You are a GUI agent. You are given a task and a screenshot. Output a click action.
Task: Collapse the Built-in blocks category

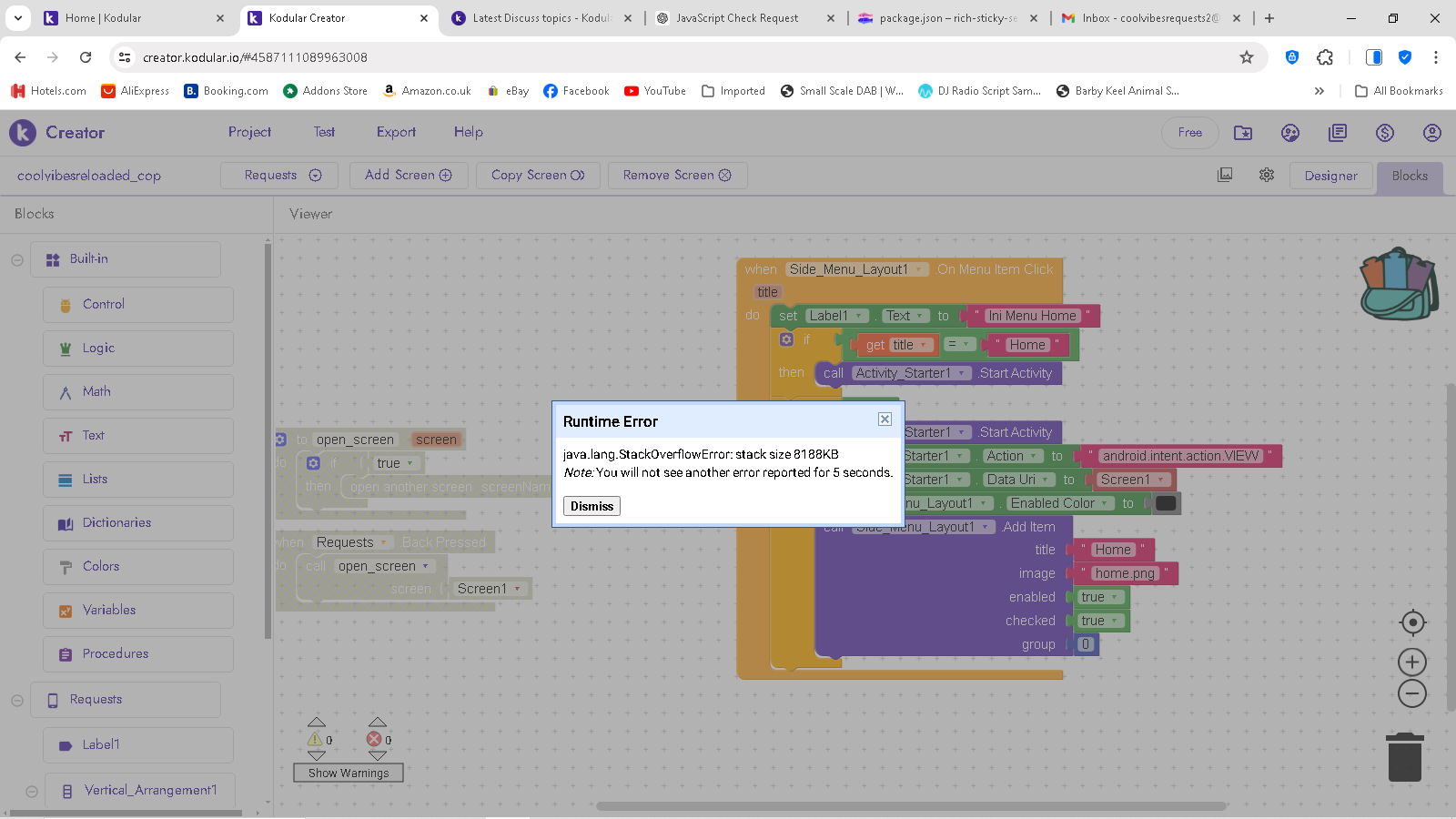click(17, 259)
